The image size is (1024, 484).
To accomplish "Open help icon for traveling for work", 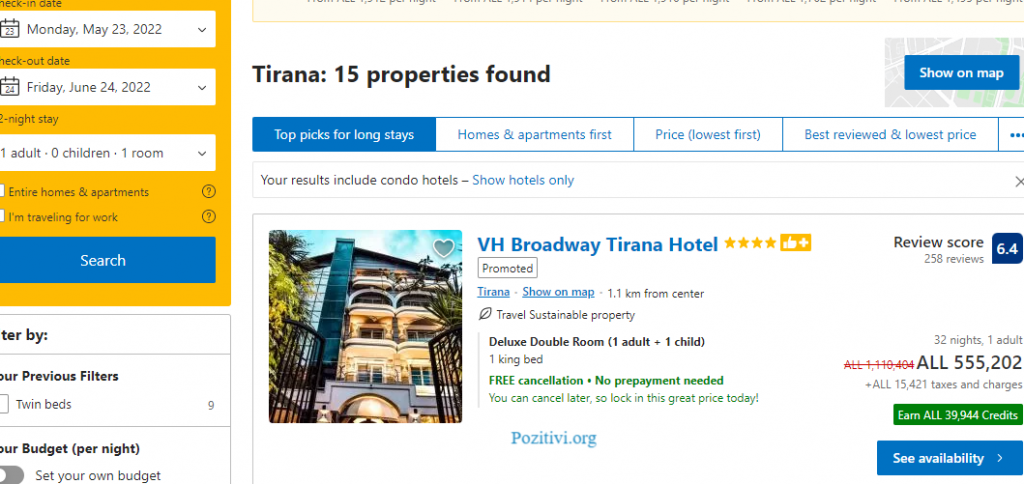I will 208,216.
